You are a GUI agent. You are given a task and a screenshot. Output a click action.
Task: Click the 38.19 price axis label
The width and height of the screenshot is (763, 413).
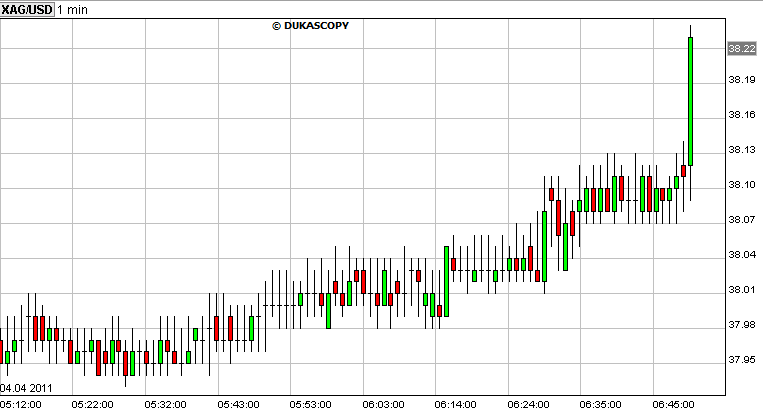[x=742, y=79]
